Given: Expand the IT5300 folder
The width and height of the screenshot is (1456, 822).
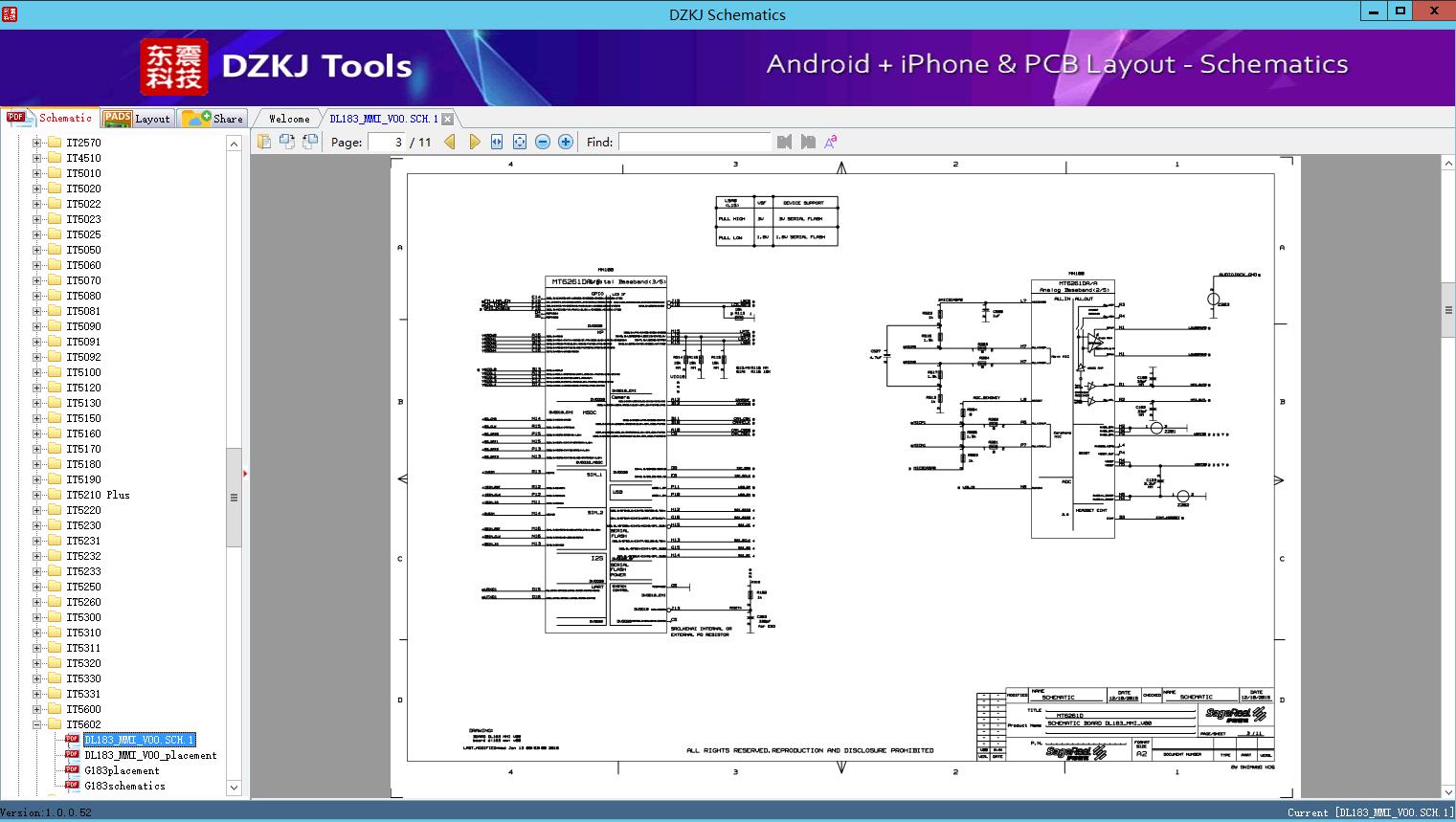Looking at the screenshot, I should click(37, 617).
